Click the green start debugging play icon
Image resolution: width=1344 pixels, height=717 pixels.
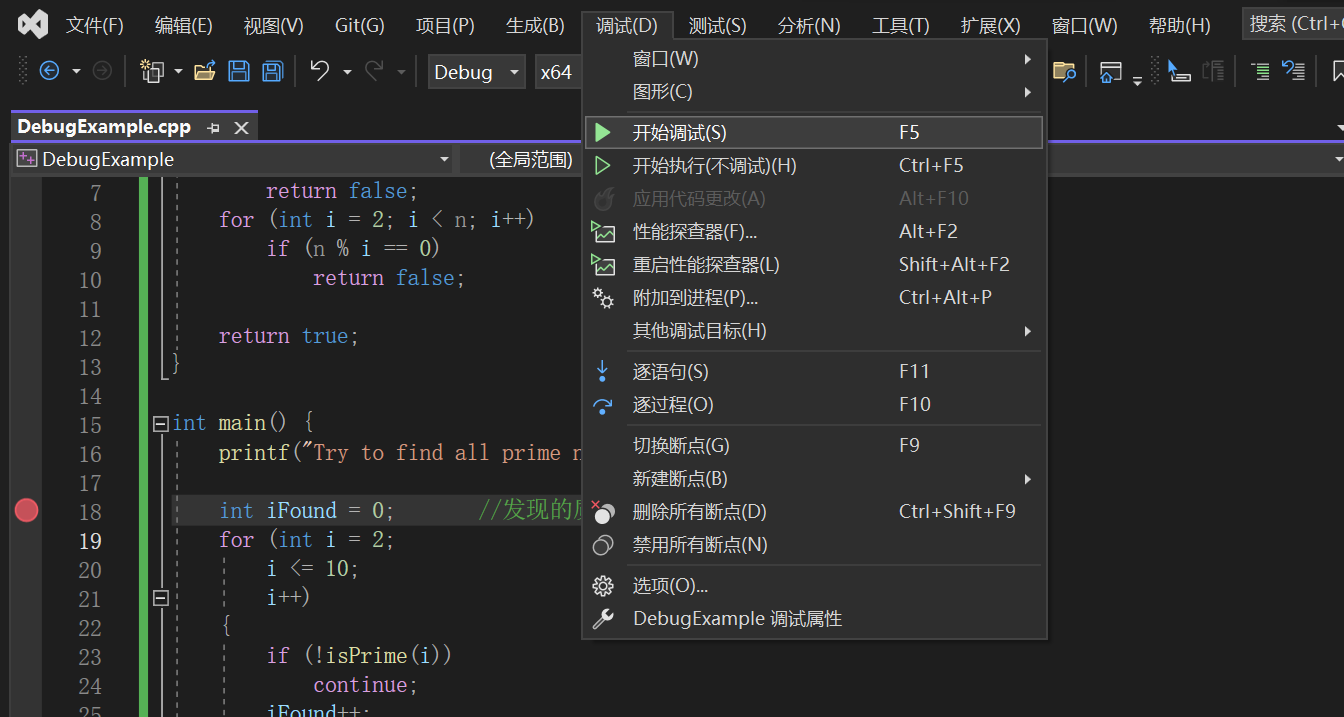[x=603, y=132]
